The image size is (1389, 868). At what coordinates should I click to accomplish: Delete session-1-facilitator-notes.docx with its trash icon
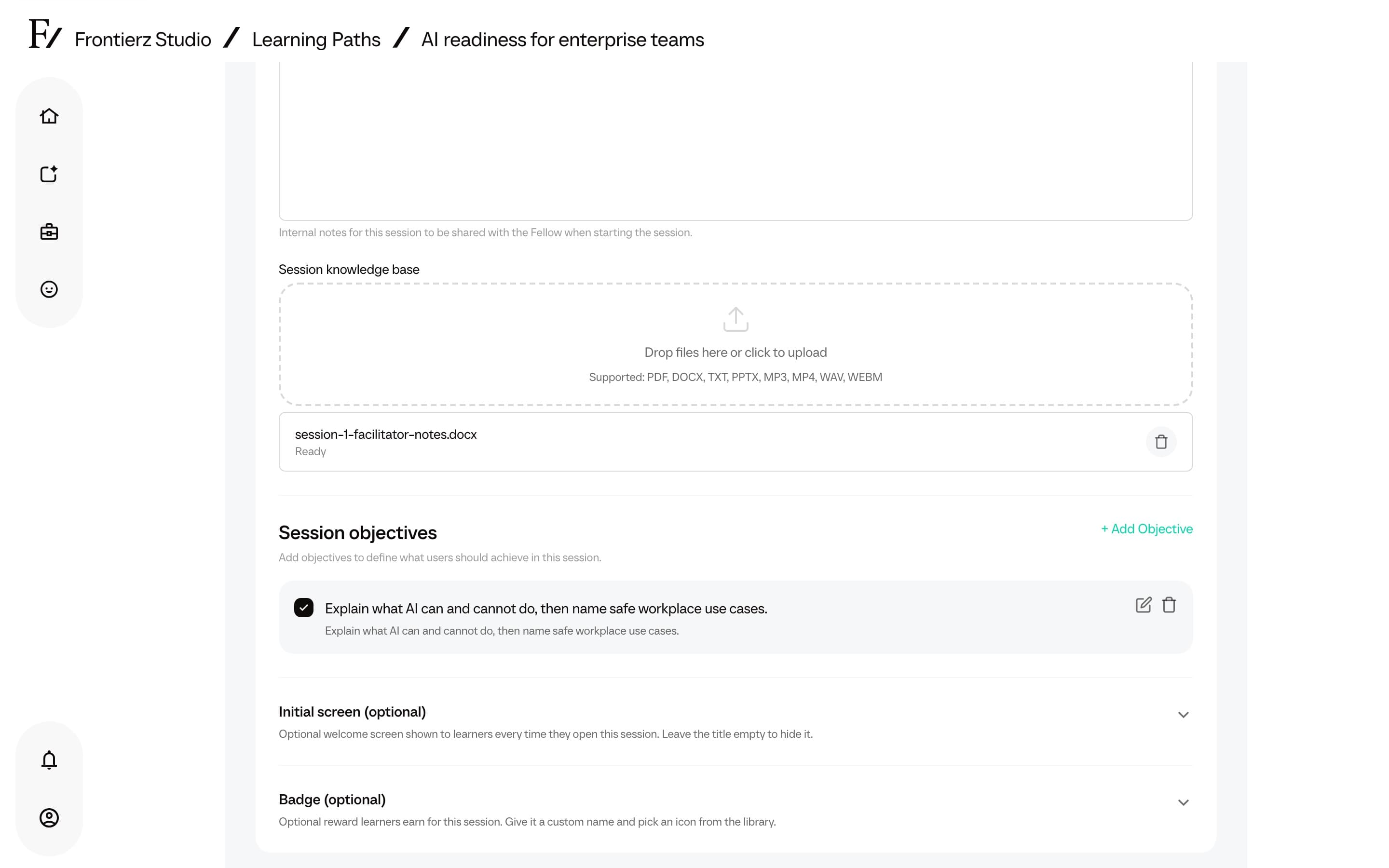click(1161, 442)
